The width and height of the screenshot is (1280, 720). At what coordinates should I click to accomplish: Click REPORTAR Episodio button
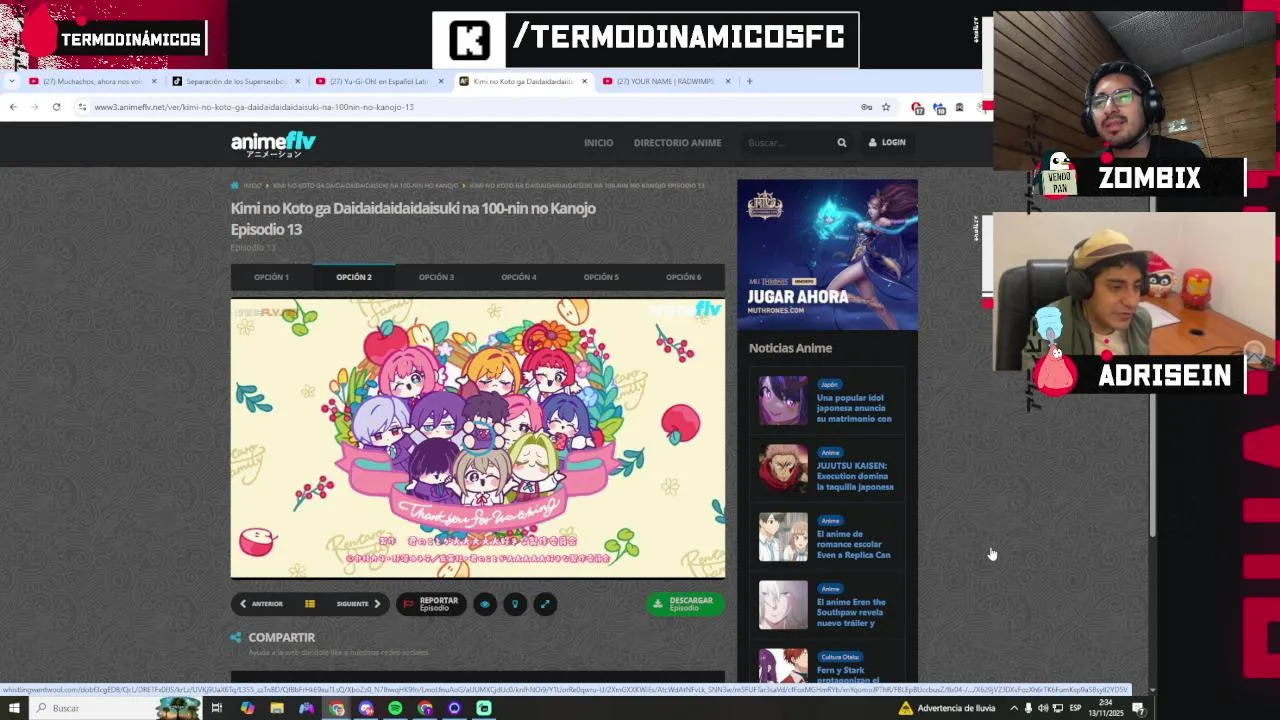point(431,604)
